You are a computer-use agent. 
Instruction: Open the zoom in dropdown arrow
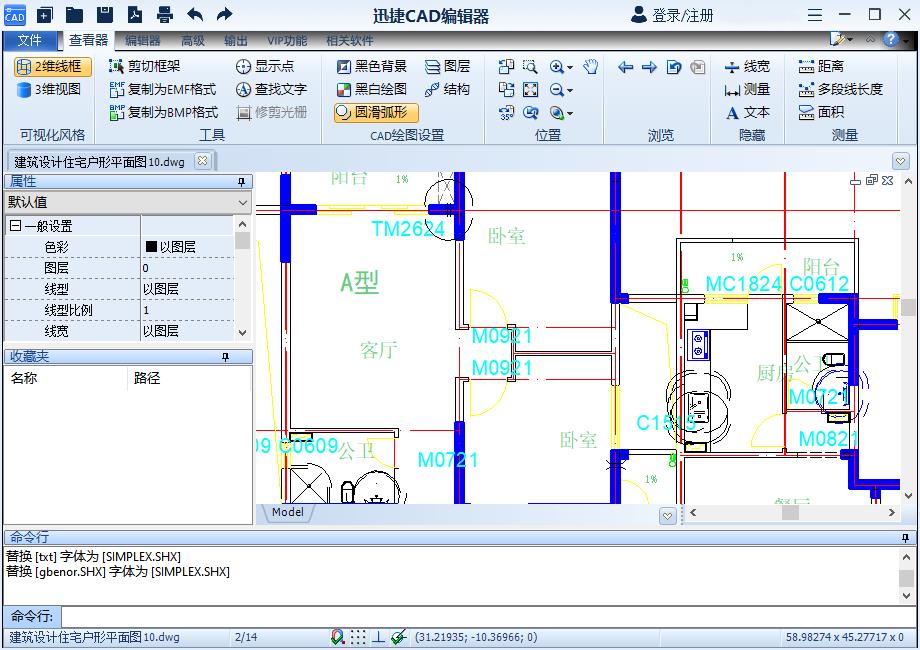point(570,67)
